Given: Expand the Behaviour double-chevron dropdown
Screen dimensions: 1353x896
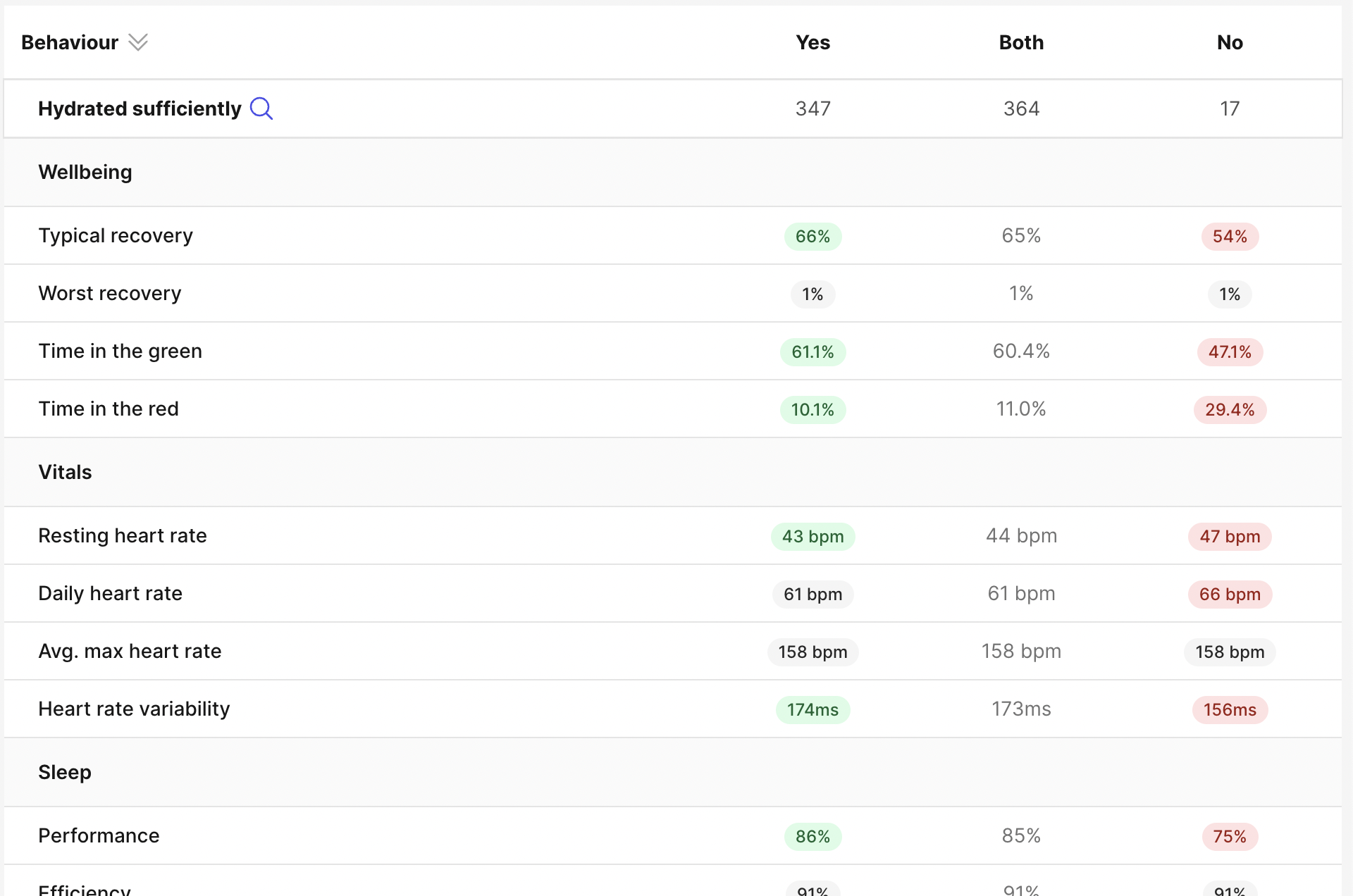Looking at the screenshot, I should (138, 42).
